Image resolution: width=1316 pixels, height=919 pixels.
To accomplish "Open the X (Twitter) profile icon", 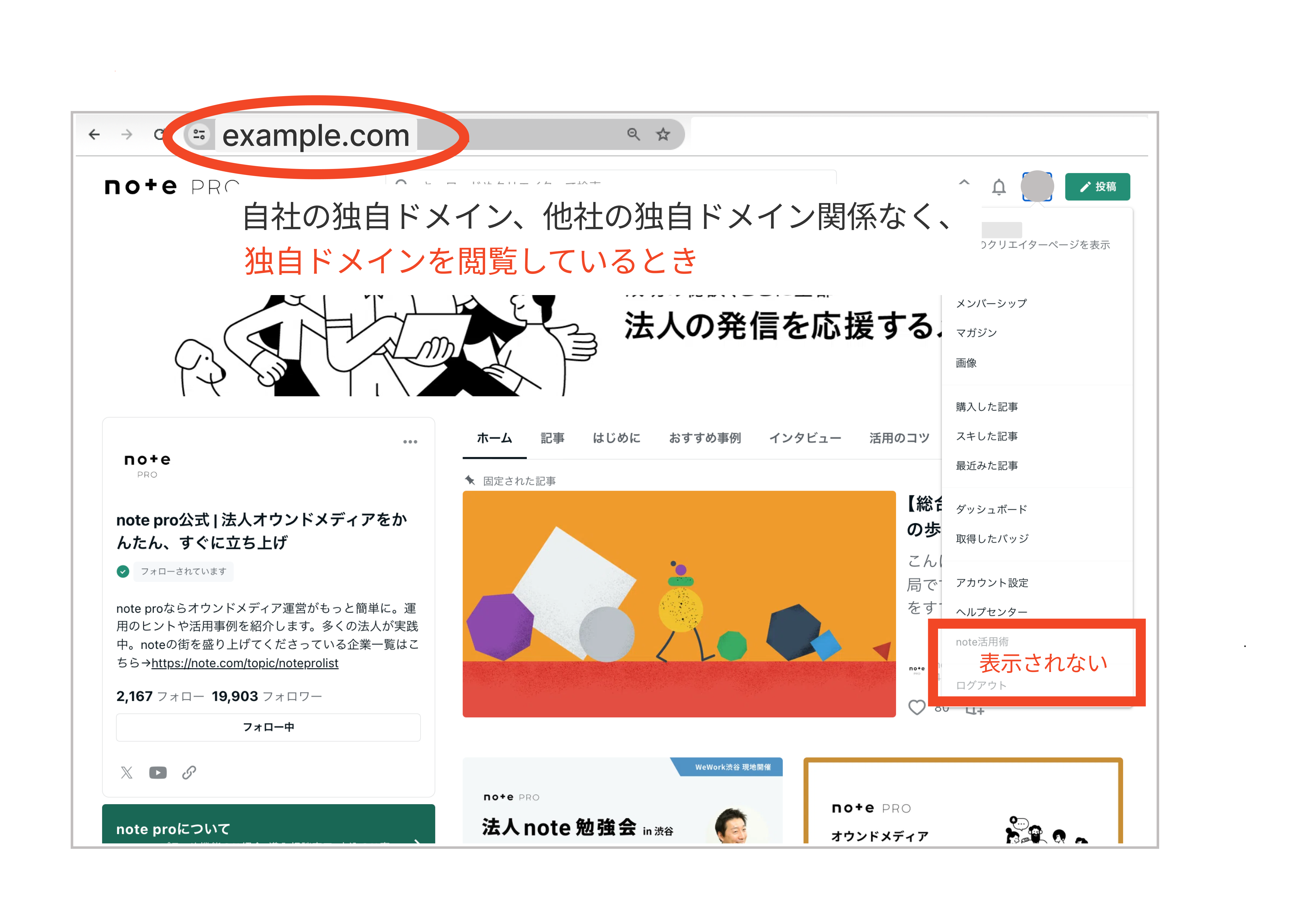I will click(127, 772).
